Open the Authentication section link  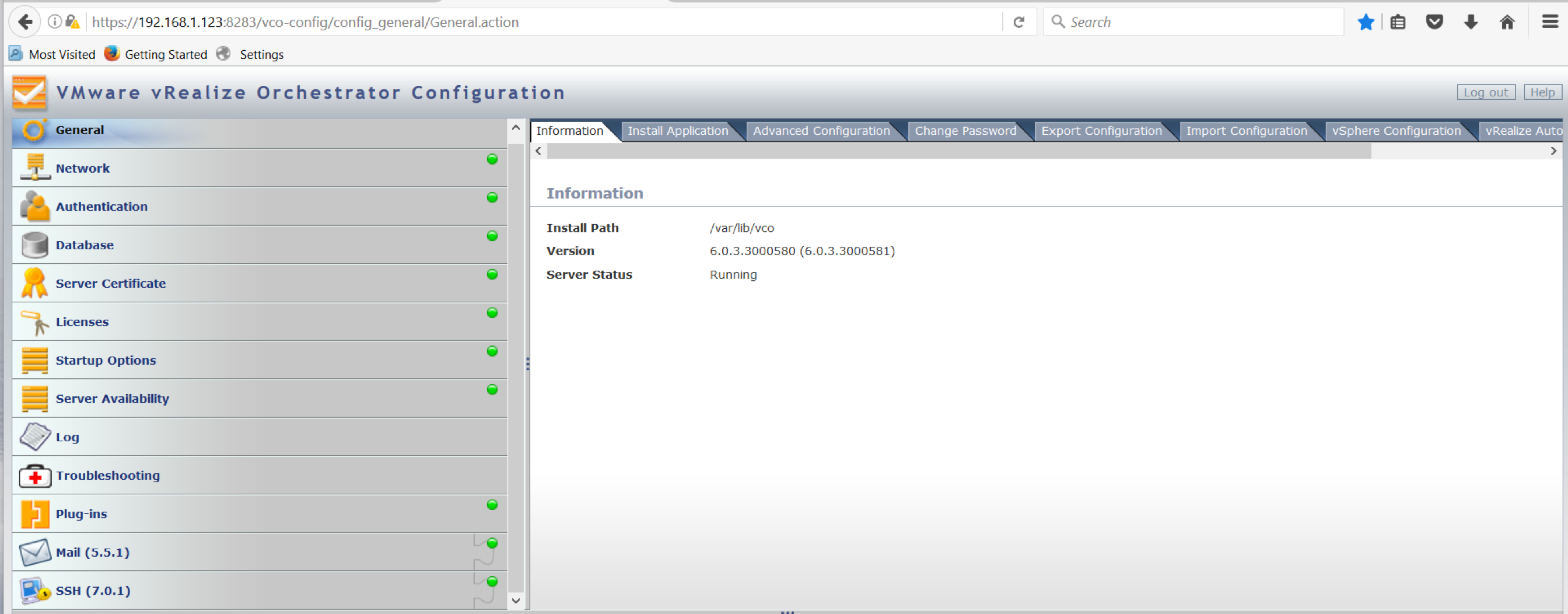tap(101, 207)
